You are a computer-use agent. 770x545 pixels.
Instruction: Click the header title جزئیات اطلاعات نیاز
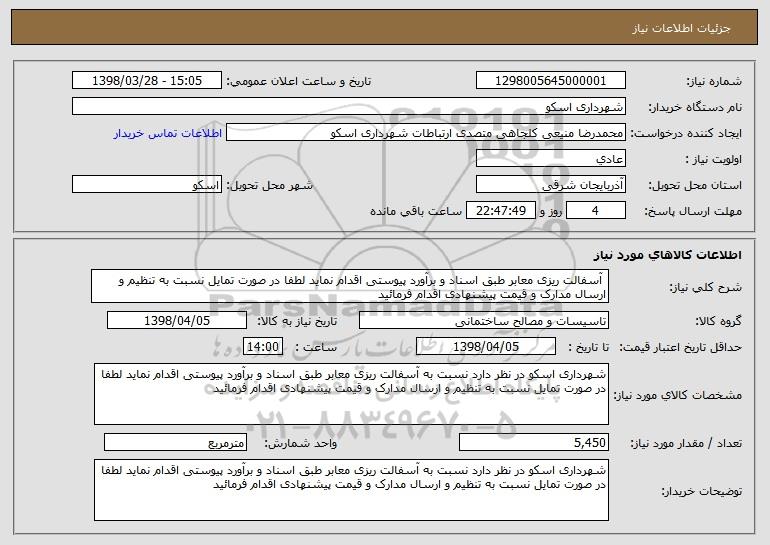pyautogui.click(x=681, y=28)
